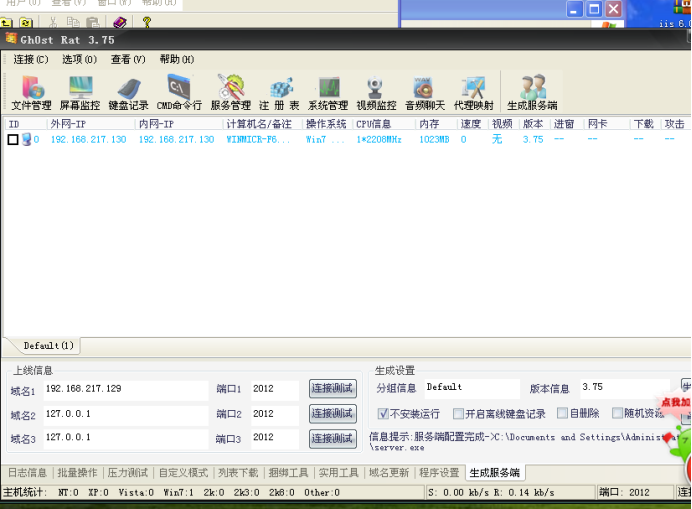Open the 视频监控 webcam monitor tool
Viewport: 692px width, 509px height.
pyautogui.click(x=376, y=92)
